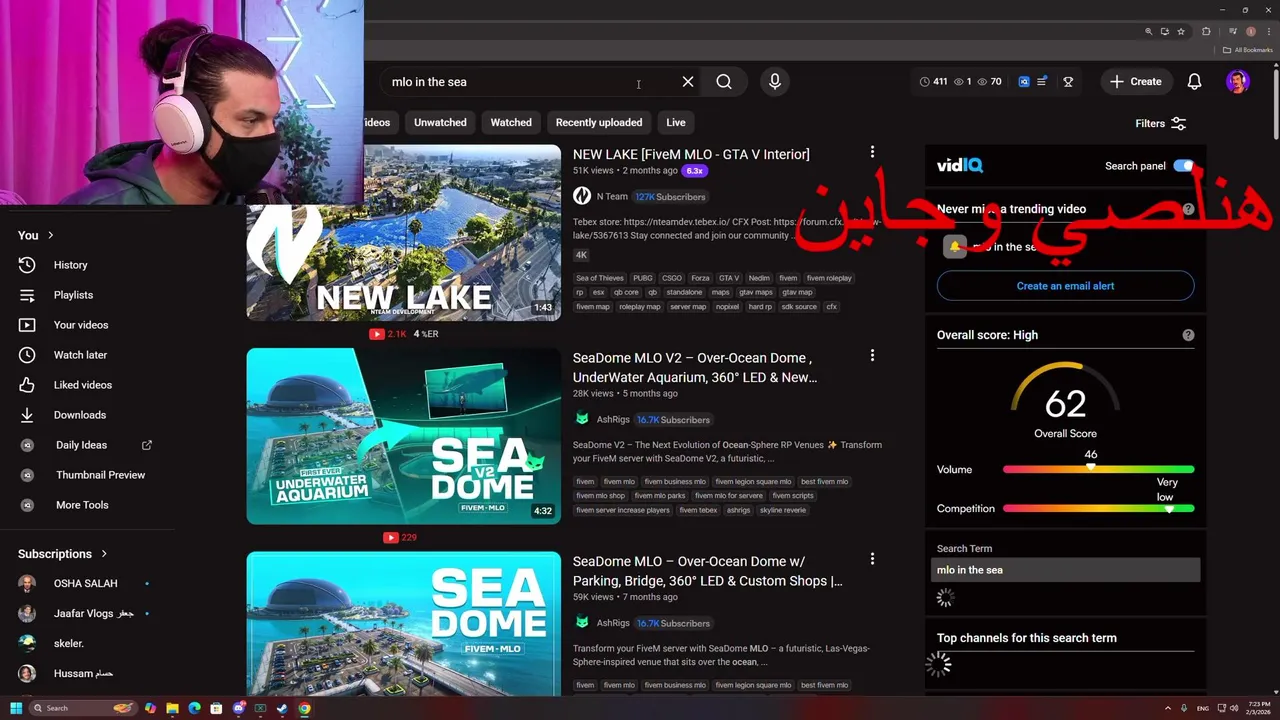Click Windows taskbar Search box
The height and width of the screenshot is (720, 1280).
click(84, 708)
